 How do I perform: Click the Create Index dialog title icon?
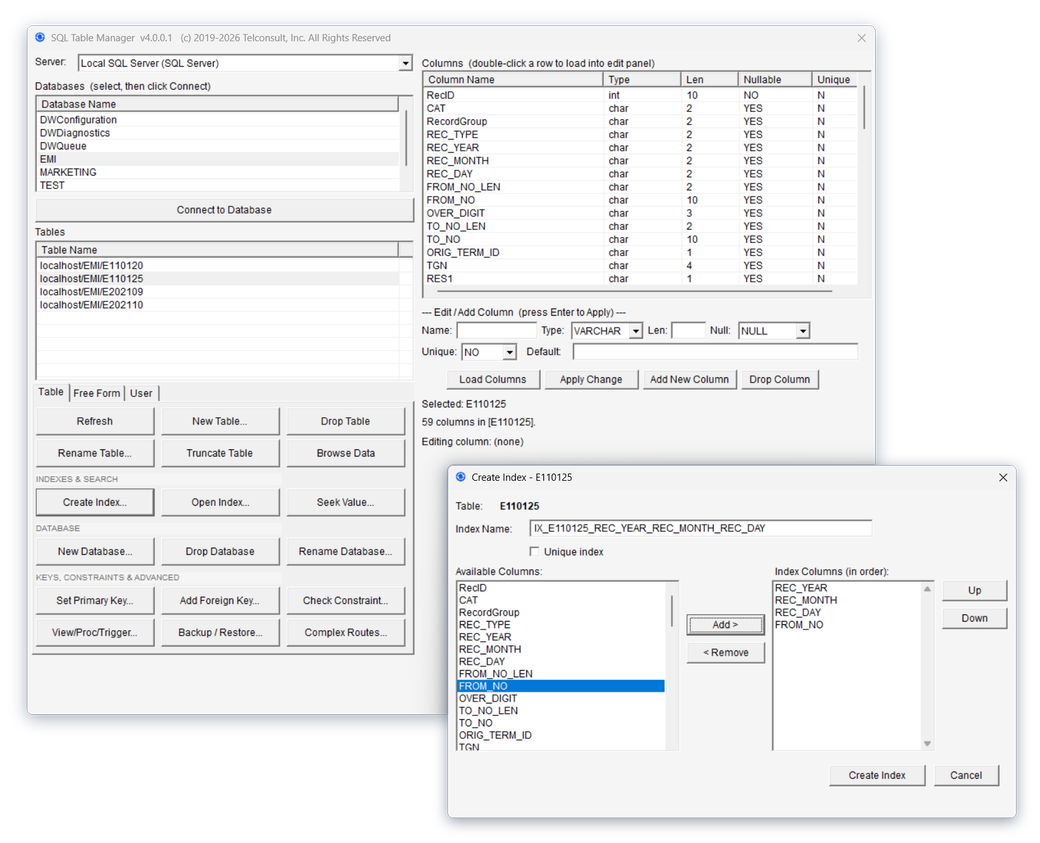pyautogui.click(x=461, y=477)
